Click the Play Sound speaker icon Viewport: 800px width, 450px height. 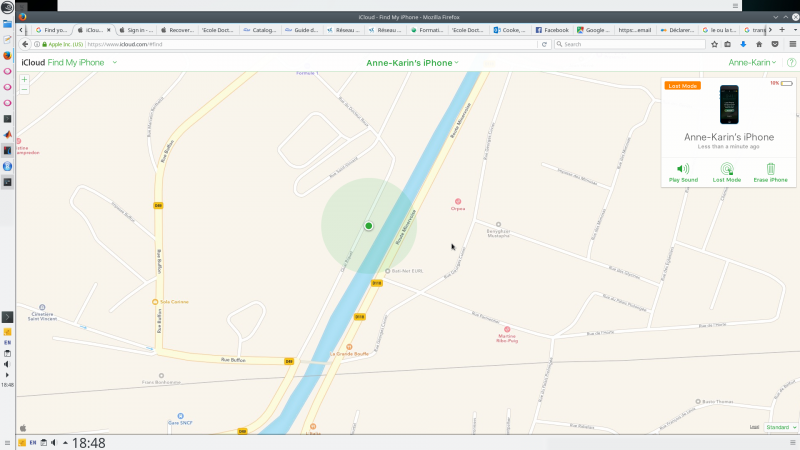[x=683, y=169]
